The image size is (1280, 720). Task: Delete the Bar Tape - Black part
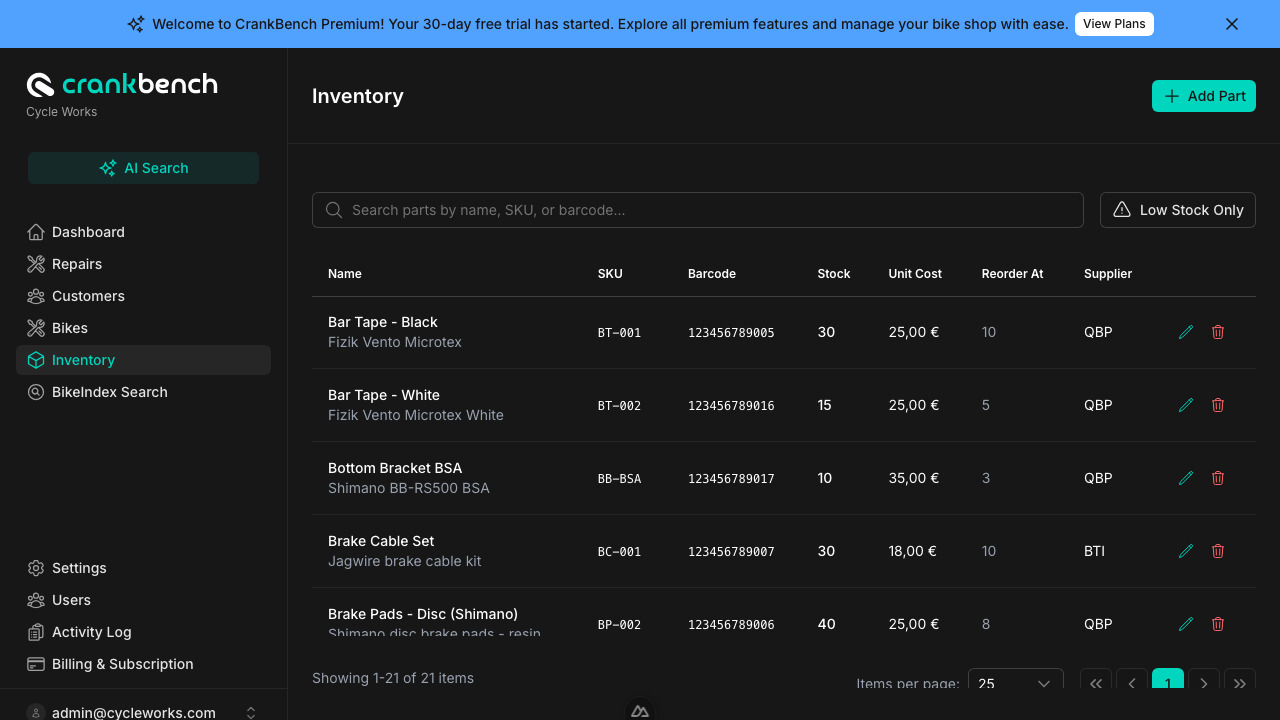click(1218, 332)
